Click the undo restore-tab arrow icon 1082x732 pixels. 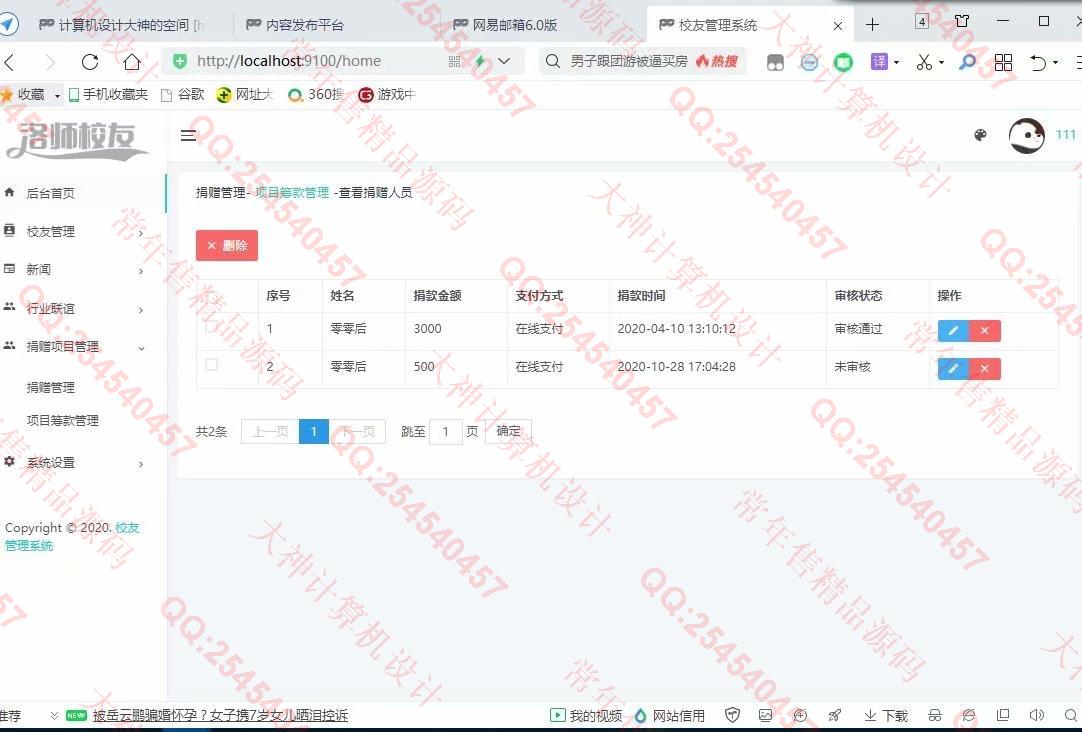pyautogui.click(x=1039, y=62)
